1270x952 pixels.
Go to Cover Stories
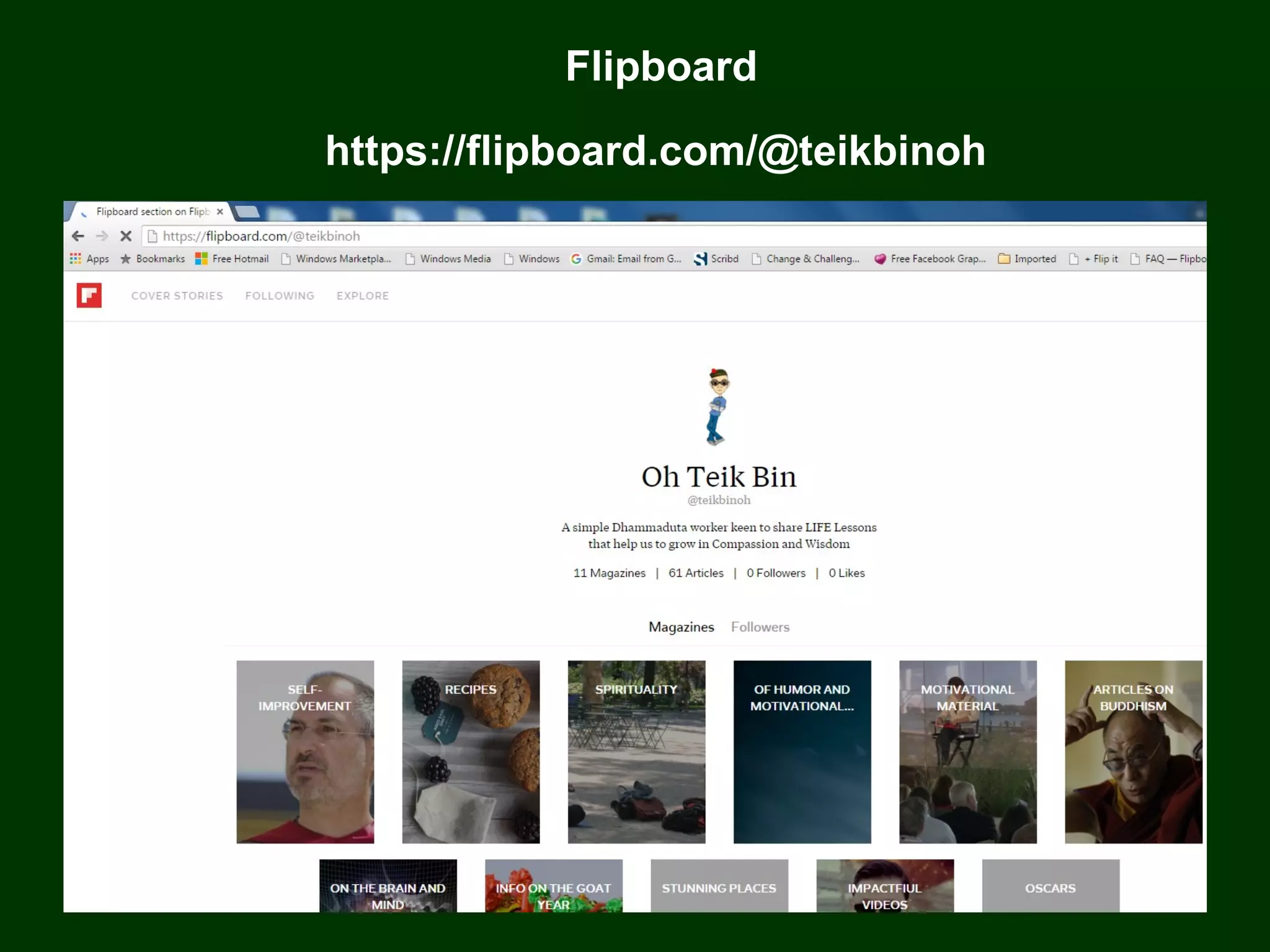(177, 296)
